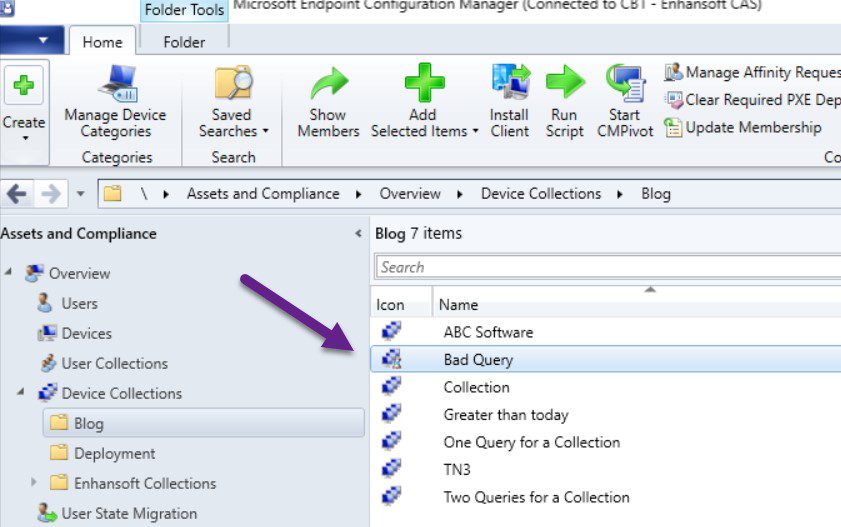Switch to the Folder ribbon tab
The width and height of the screenshot is (841, 527).
pos(183,42)
